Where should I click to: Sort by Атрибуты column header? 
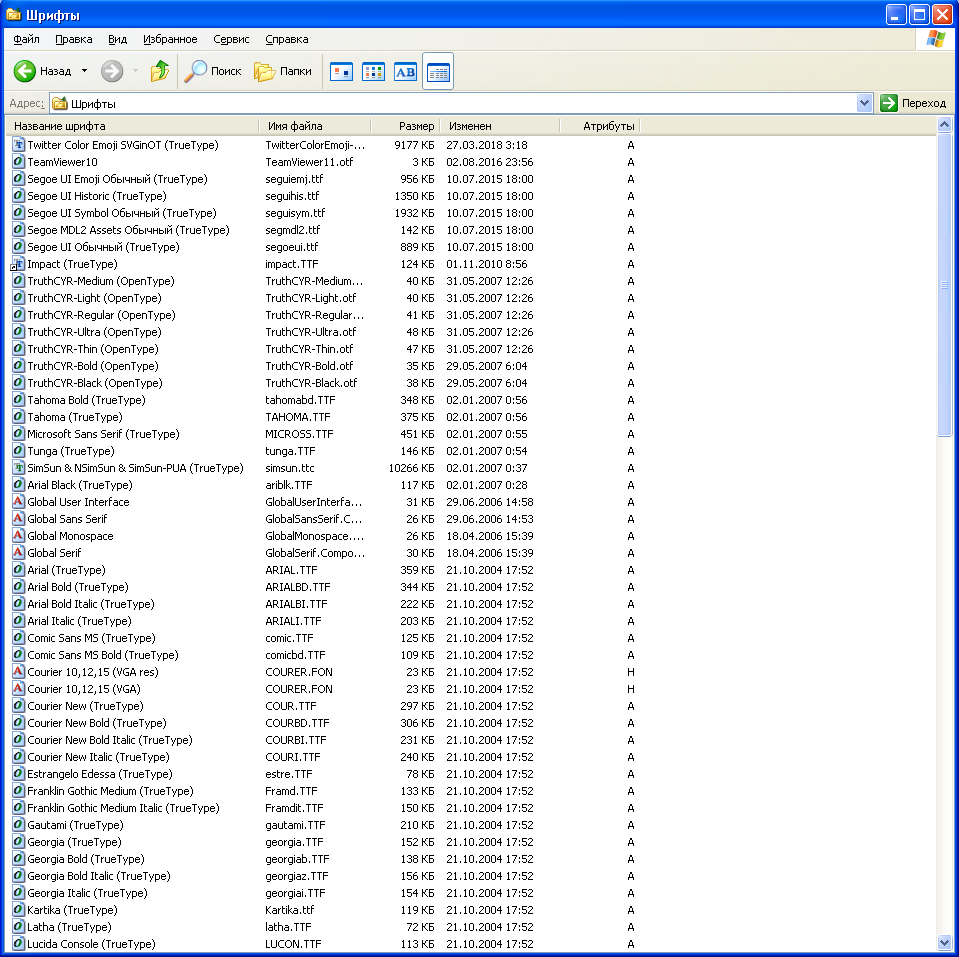tap(600, 126)
